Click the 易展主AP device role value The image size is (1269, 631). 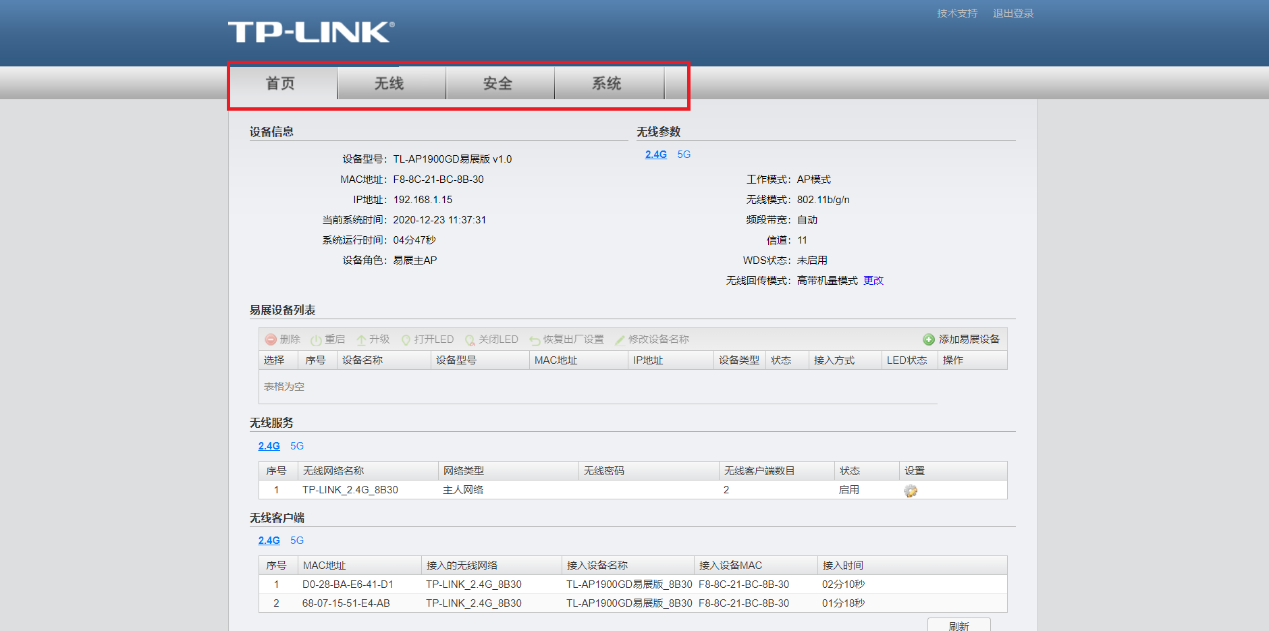click(x=415, y=261)
